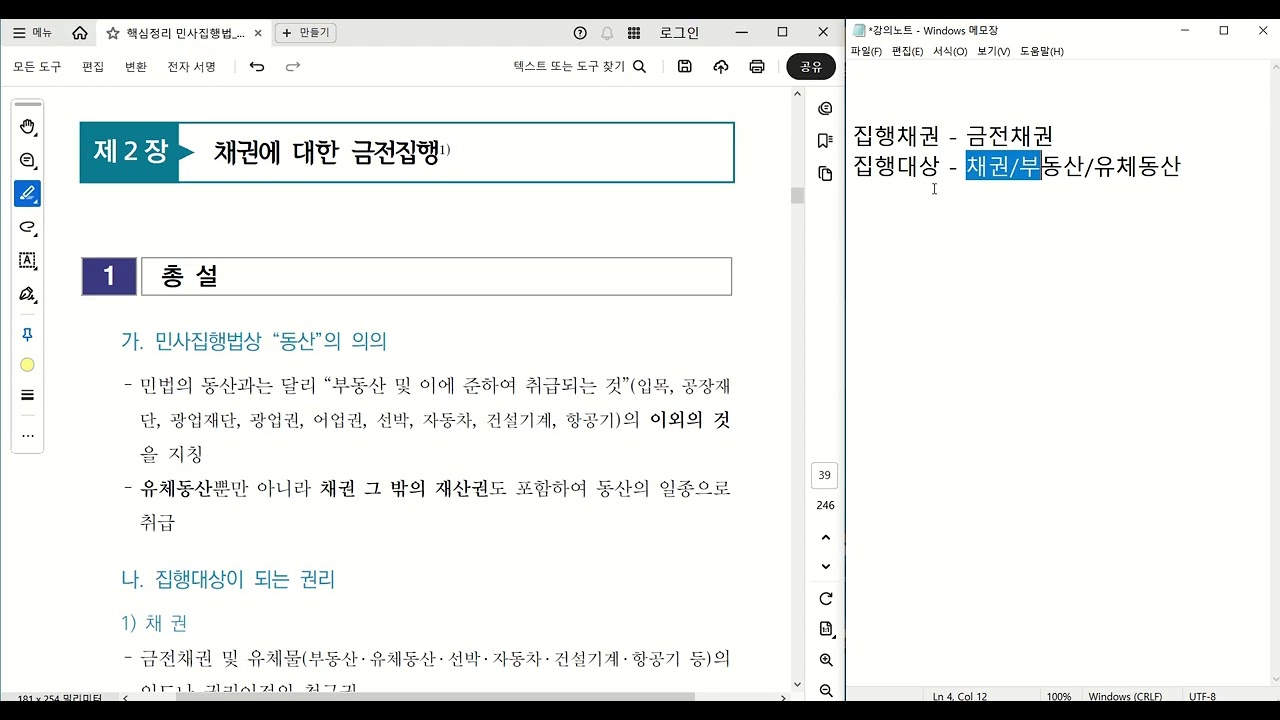Screen dimensions: 1280x720
Task: Open the 도움말(H) menu in Notepad
Action: click(1041, 51)
